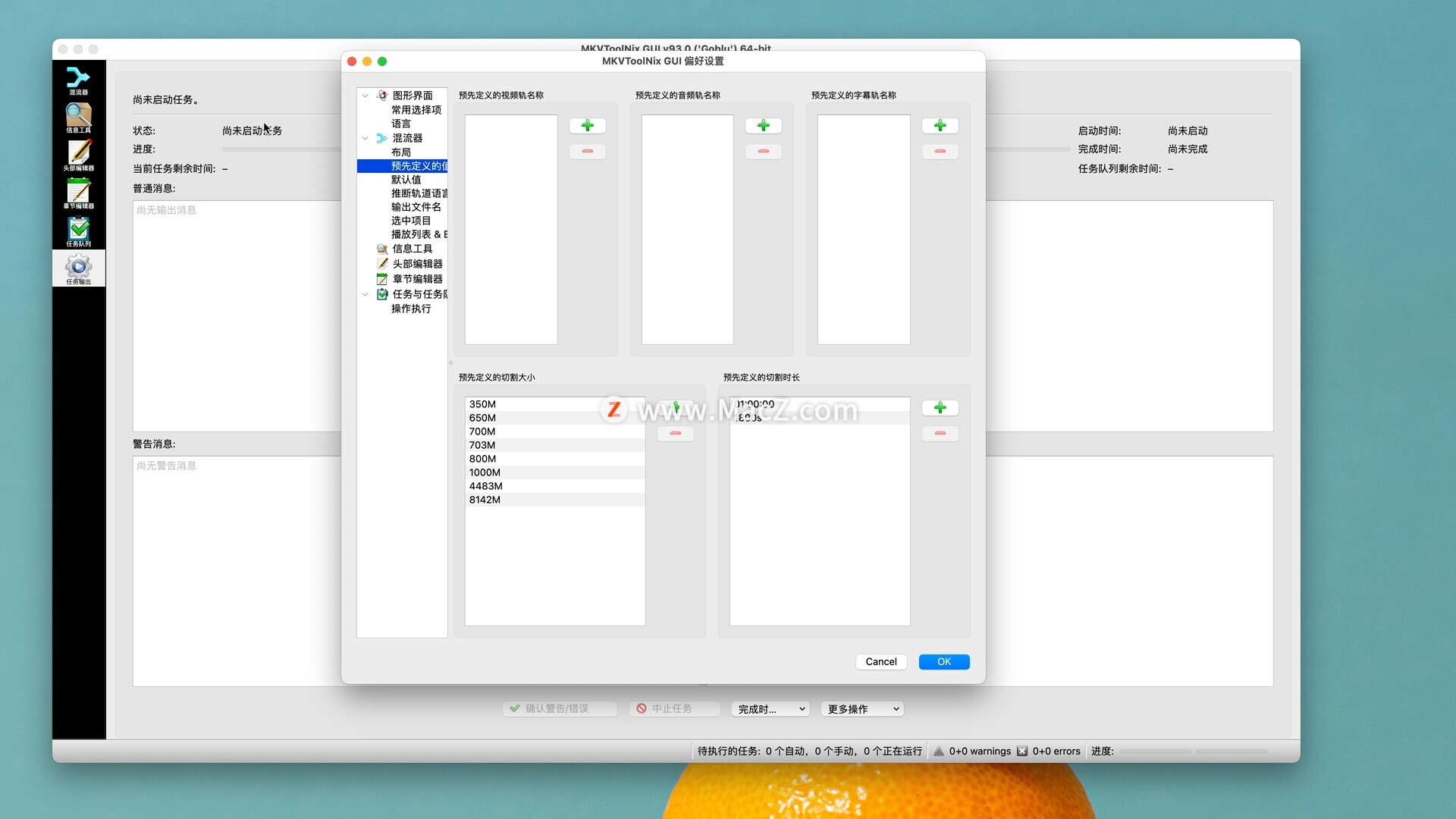Select the highlighted 预先定义的值 tree item
The image size is (1456, 819).
tap(402, 166)
